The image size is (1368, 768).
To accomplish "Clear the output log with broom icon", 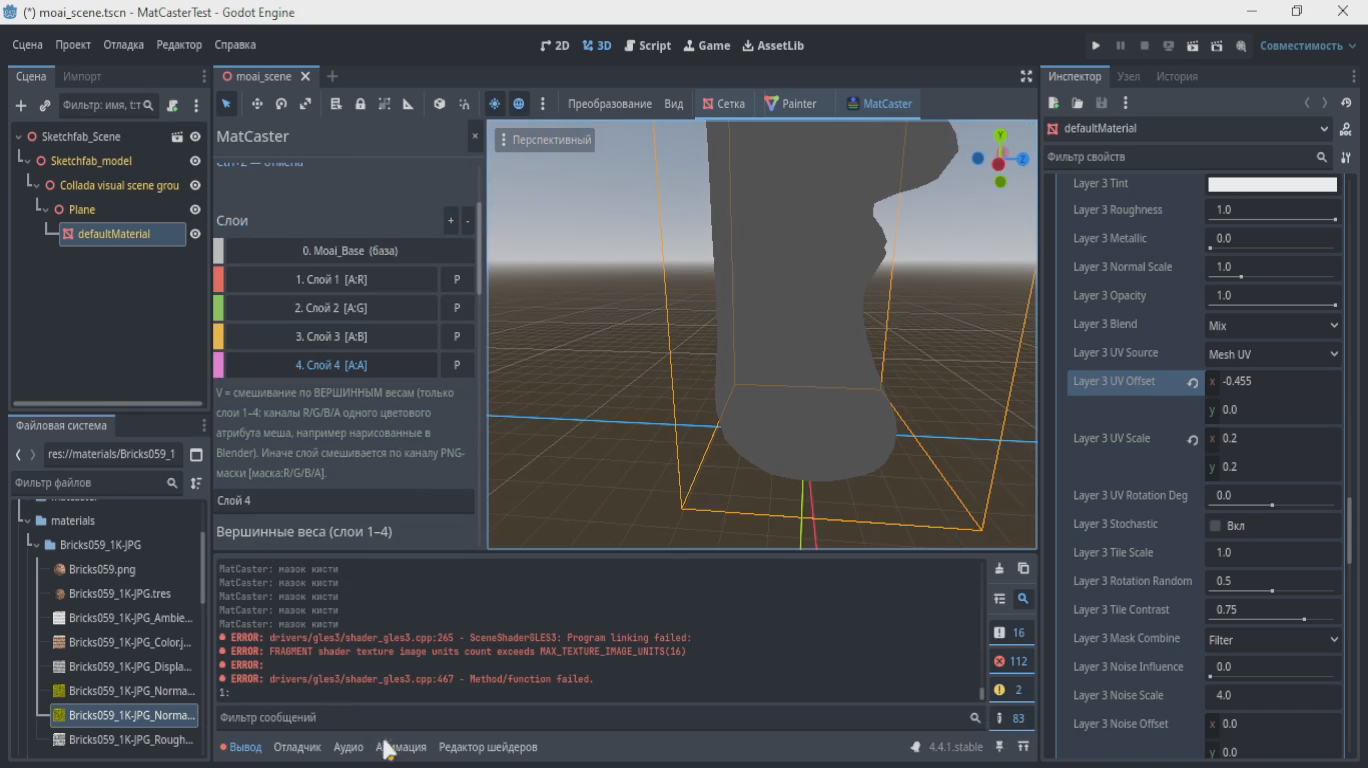I will pyautogui.click(x=999, y=568).
